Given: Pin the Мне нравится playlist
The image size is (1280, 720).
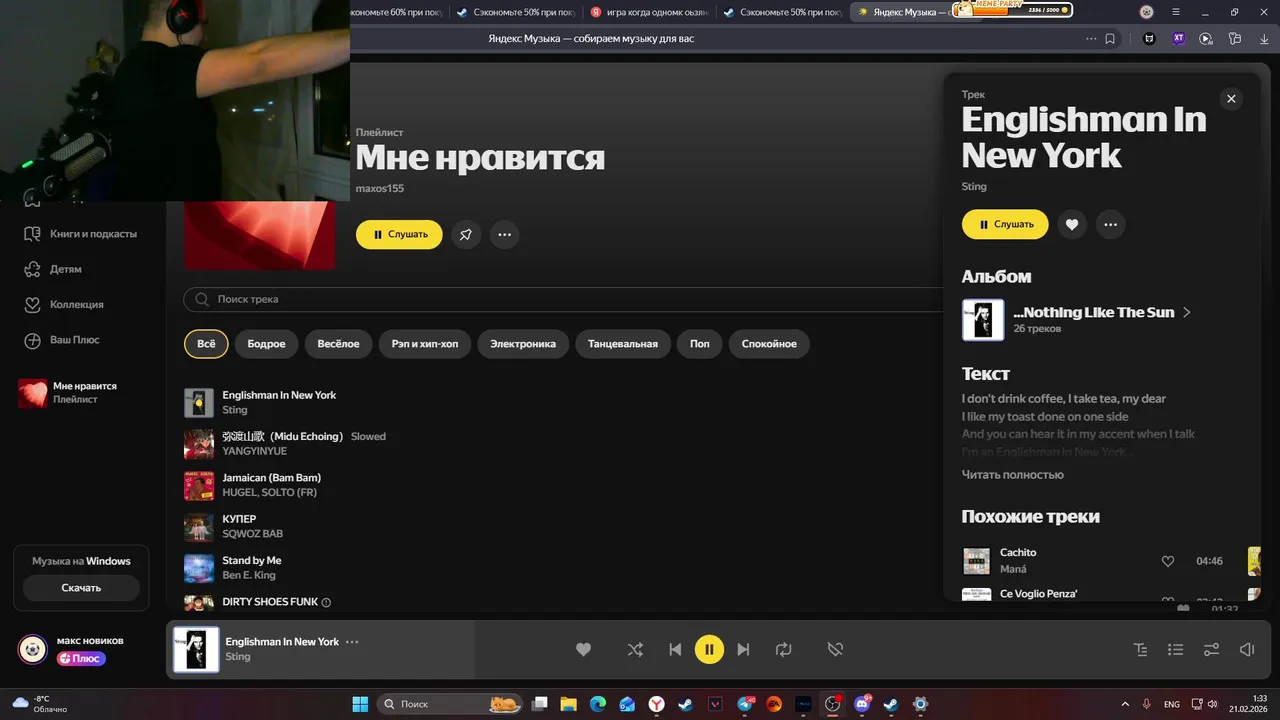Looking at the screenshot, I should (466, 235).
